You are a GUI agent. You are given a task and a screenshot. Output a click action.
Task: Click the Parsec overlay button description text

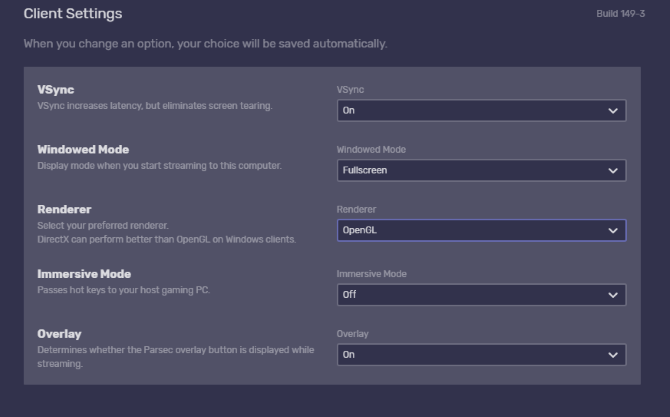174,350
